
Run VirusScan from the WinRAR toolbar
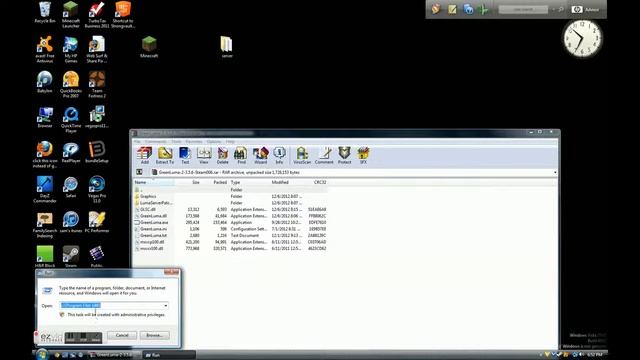[x=302, y=156]
